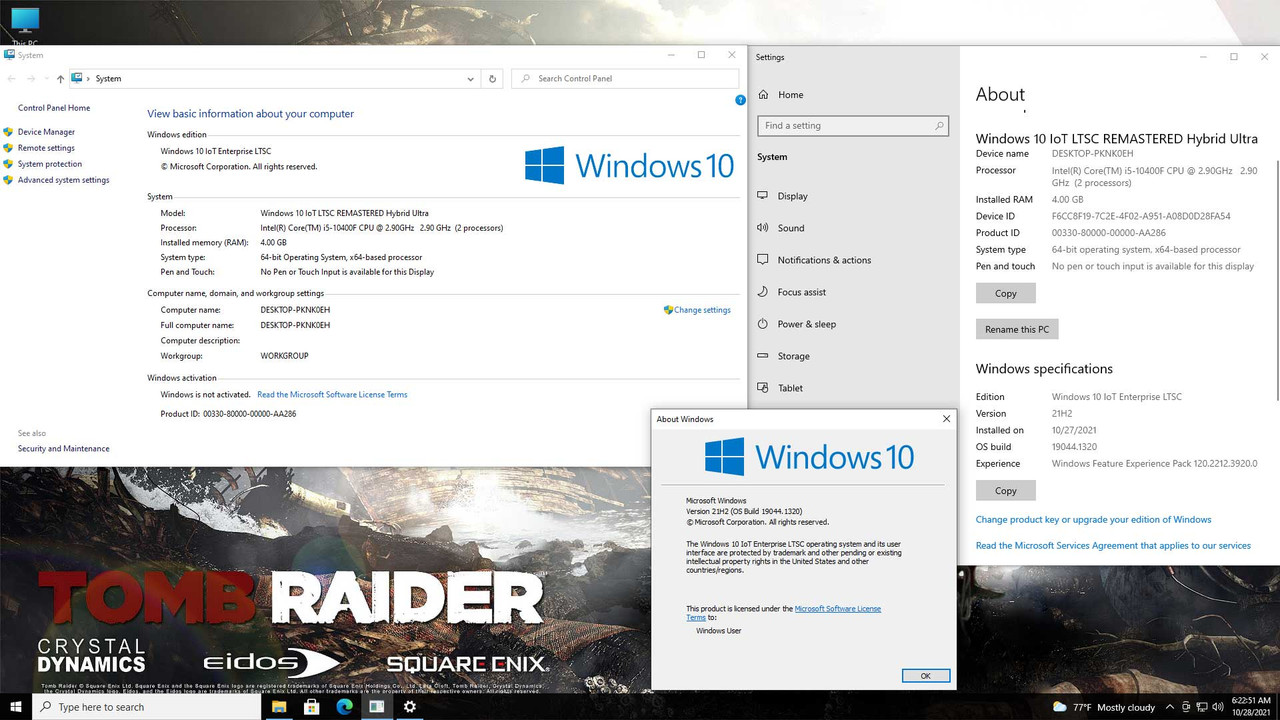Switch to Settings app on taskbar
Screen dimensions: 1280x720
click(x=409, y=707)
